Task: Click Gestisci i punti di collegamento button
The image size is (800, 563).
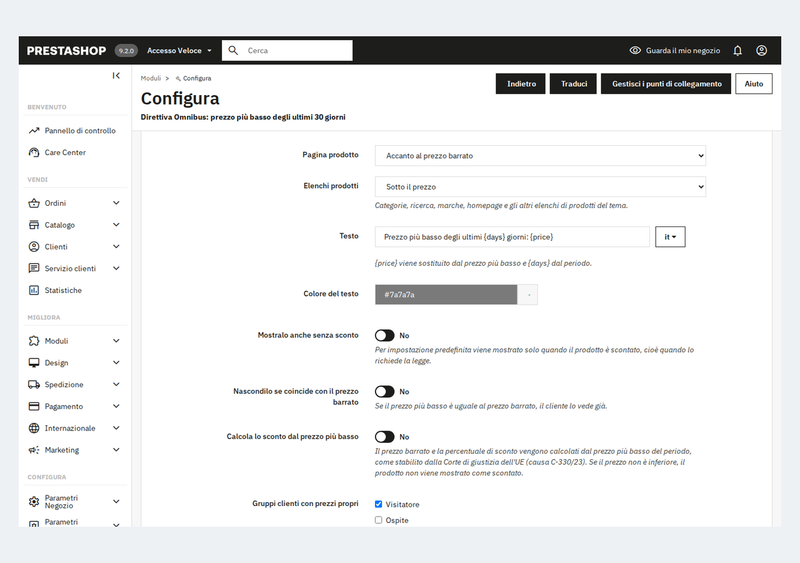Action: [666, 84]
